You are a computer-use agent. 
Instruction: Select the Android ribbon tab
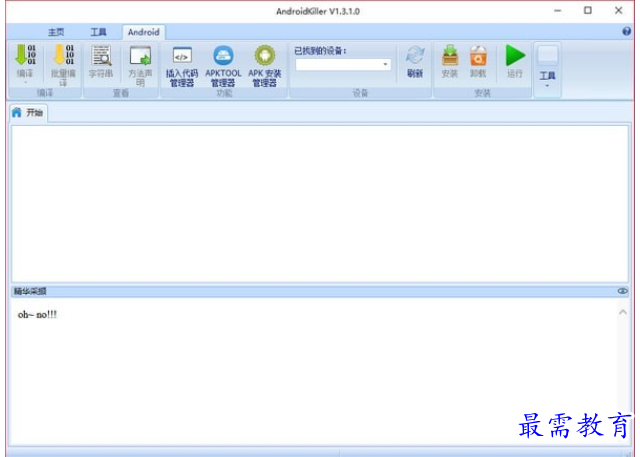pyautogui.click(x=144, y=32)
